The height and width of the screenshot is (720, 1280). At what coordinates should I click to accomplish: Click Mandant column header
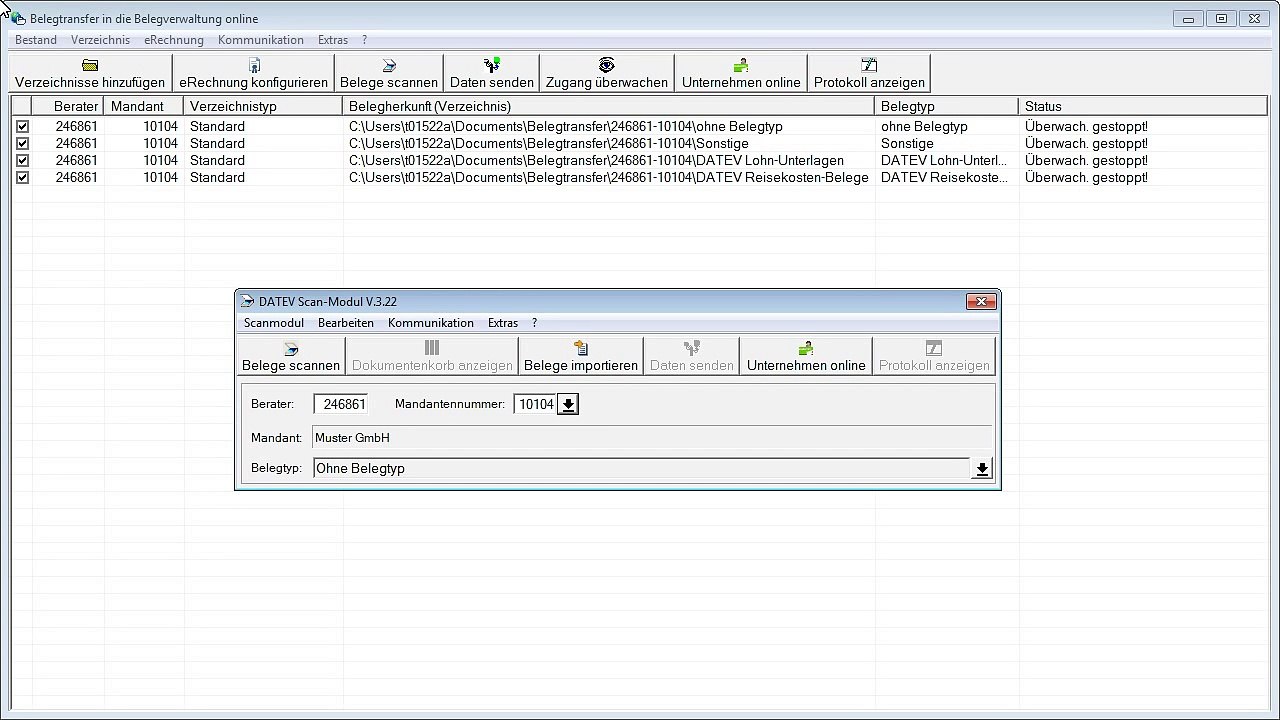144,106
